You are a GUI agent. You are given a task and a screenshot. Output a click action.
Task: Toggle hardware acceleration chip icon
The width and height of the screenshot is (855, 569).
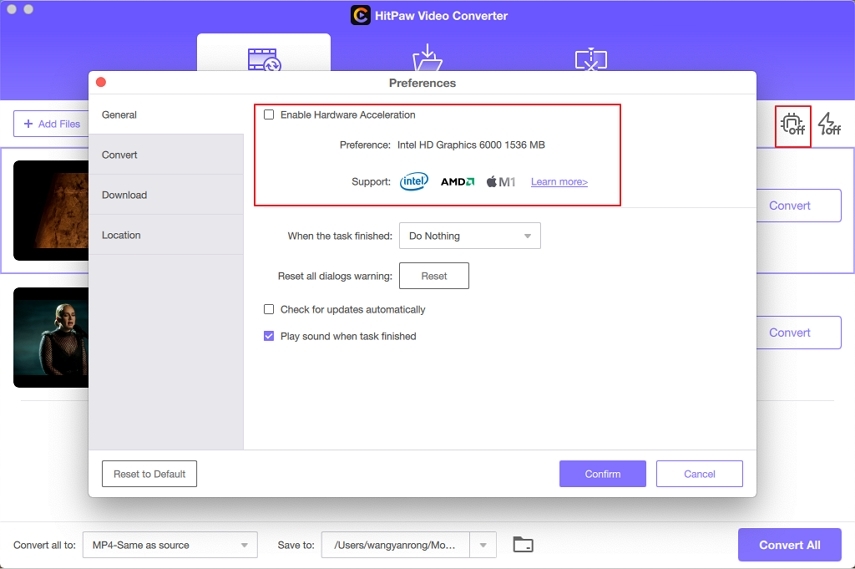[x=793, y=124]
